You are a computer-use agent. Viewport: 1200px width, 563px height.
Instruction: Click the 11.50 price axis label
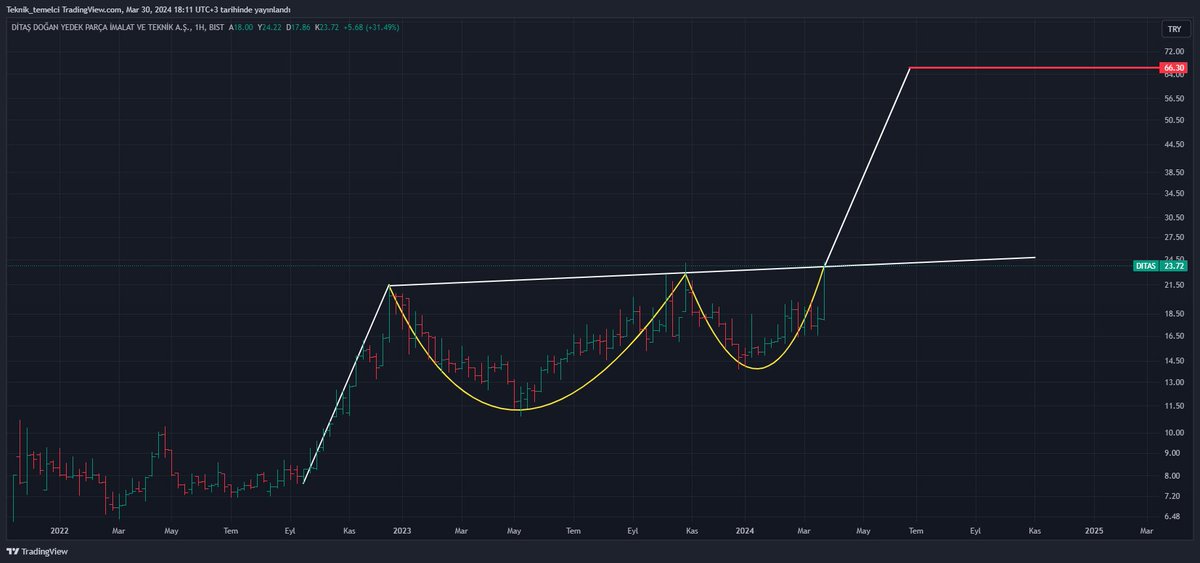(x=1173, y=405)
